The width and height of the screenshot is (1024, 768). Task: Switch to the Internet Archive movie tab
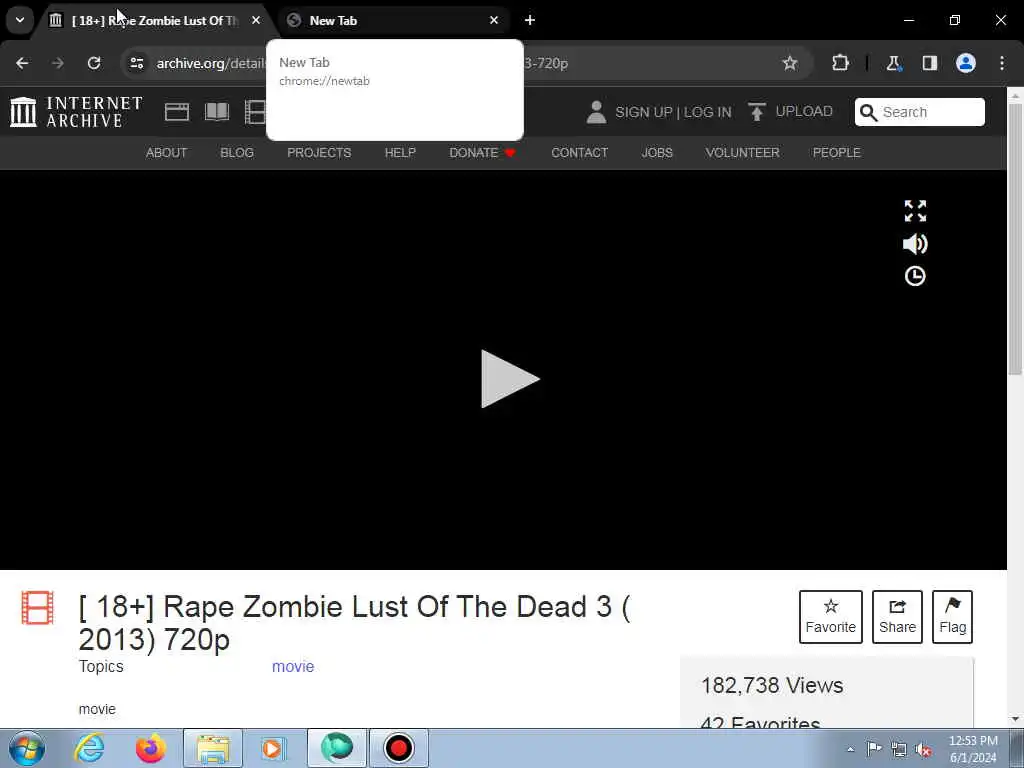tap(155, 20)
